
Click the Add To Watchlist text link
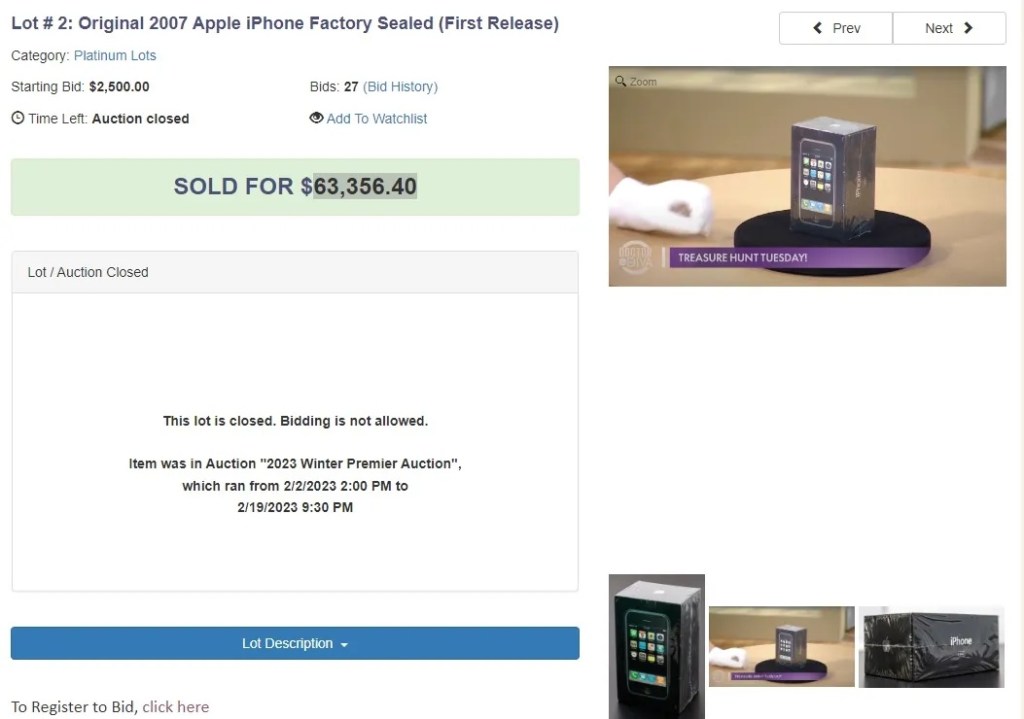376,118
